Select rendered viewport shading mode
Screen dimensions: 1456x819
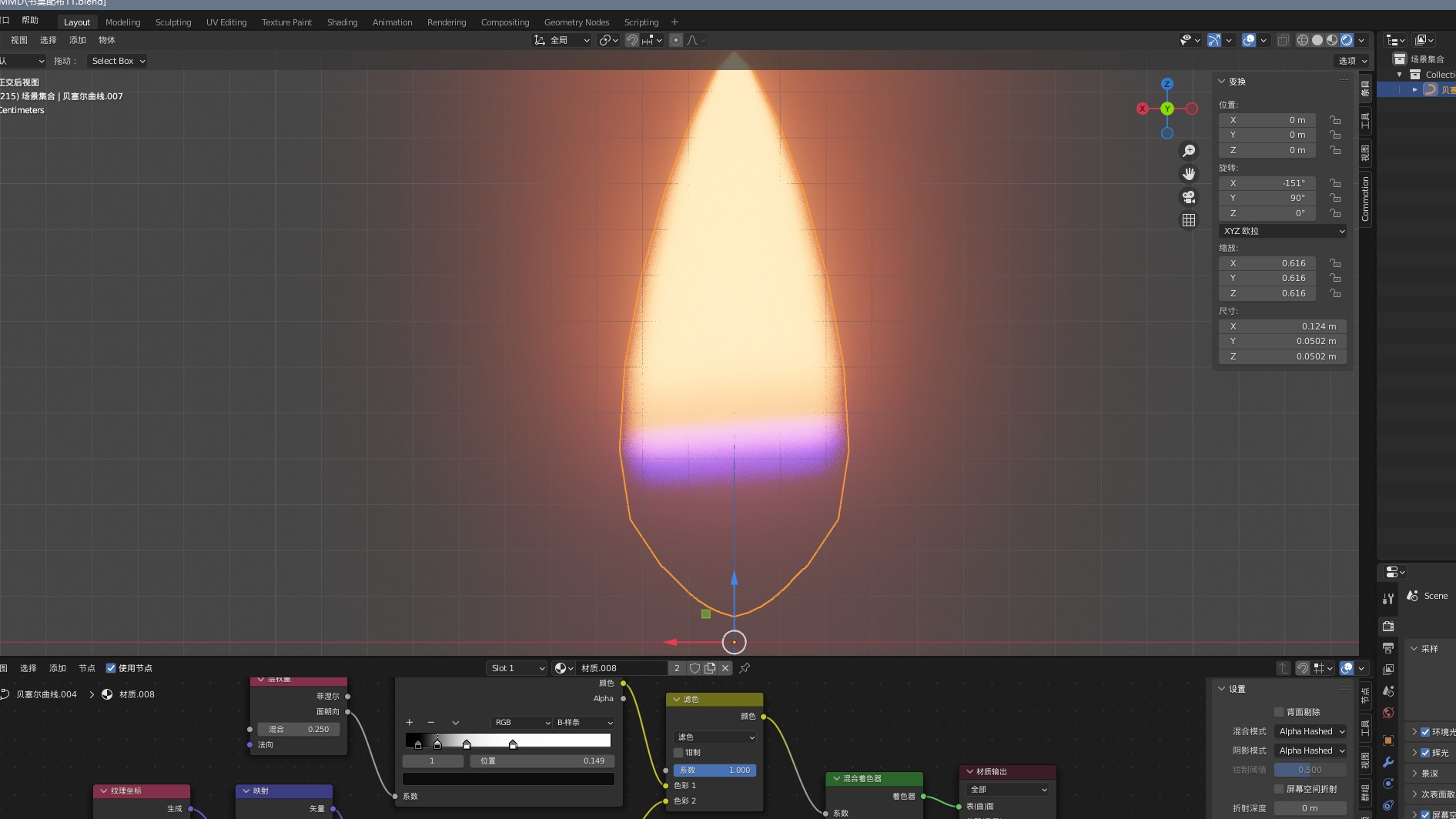pyautogui.click(x=1347, y=40)
